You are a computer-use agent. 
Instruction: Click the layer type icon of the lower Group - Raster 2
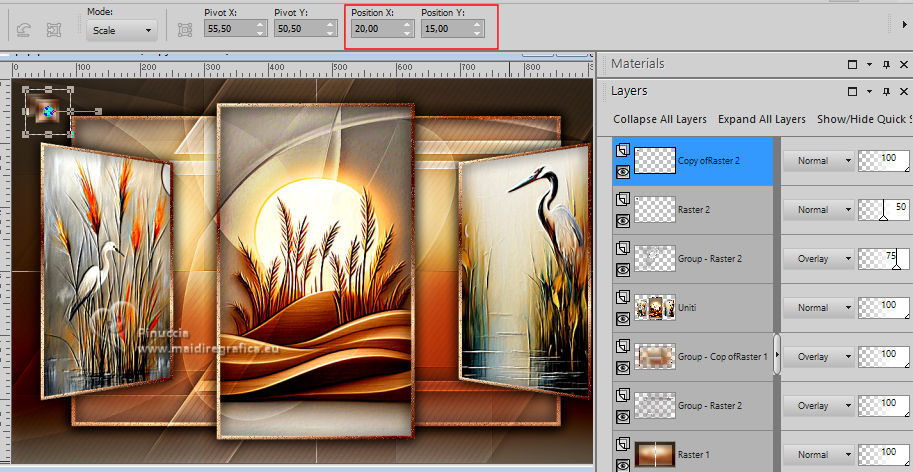pos(623,395)
